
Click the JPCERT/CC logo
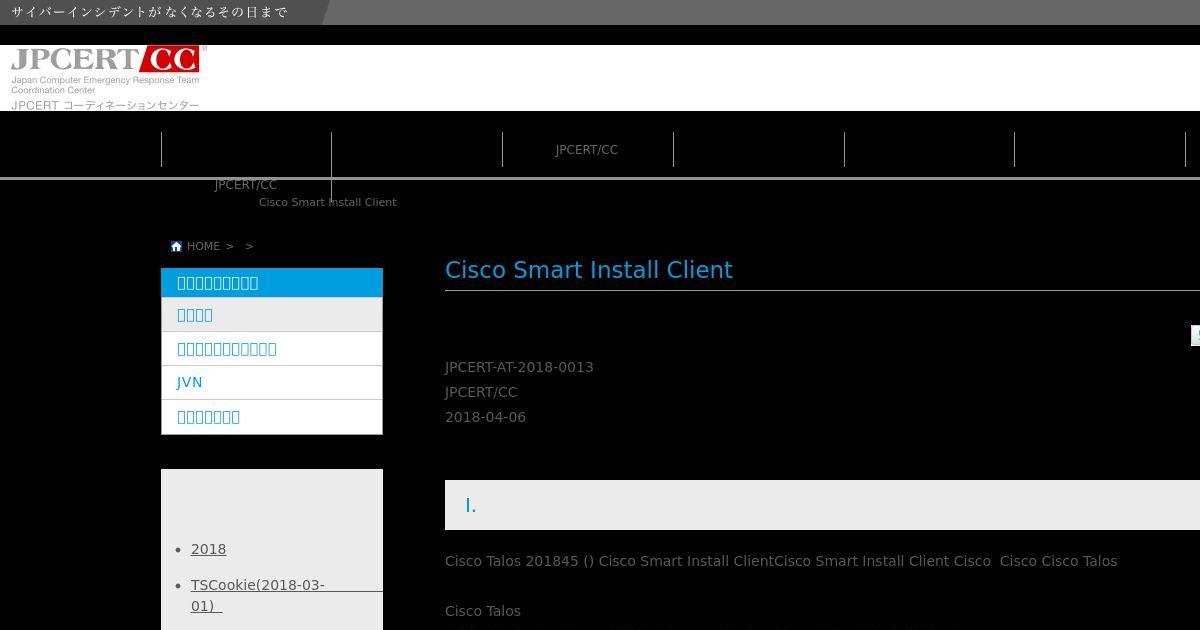pyautogui.click(x=108, y=77)
